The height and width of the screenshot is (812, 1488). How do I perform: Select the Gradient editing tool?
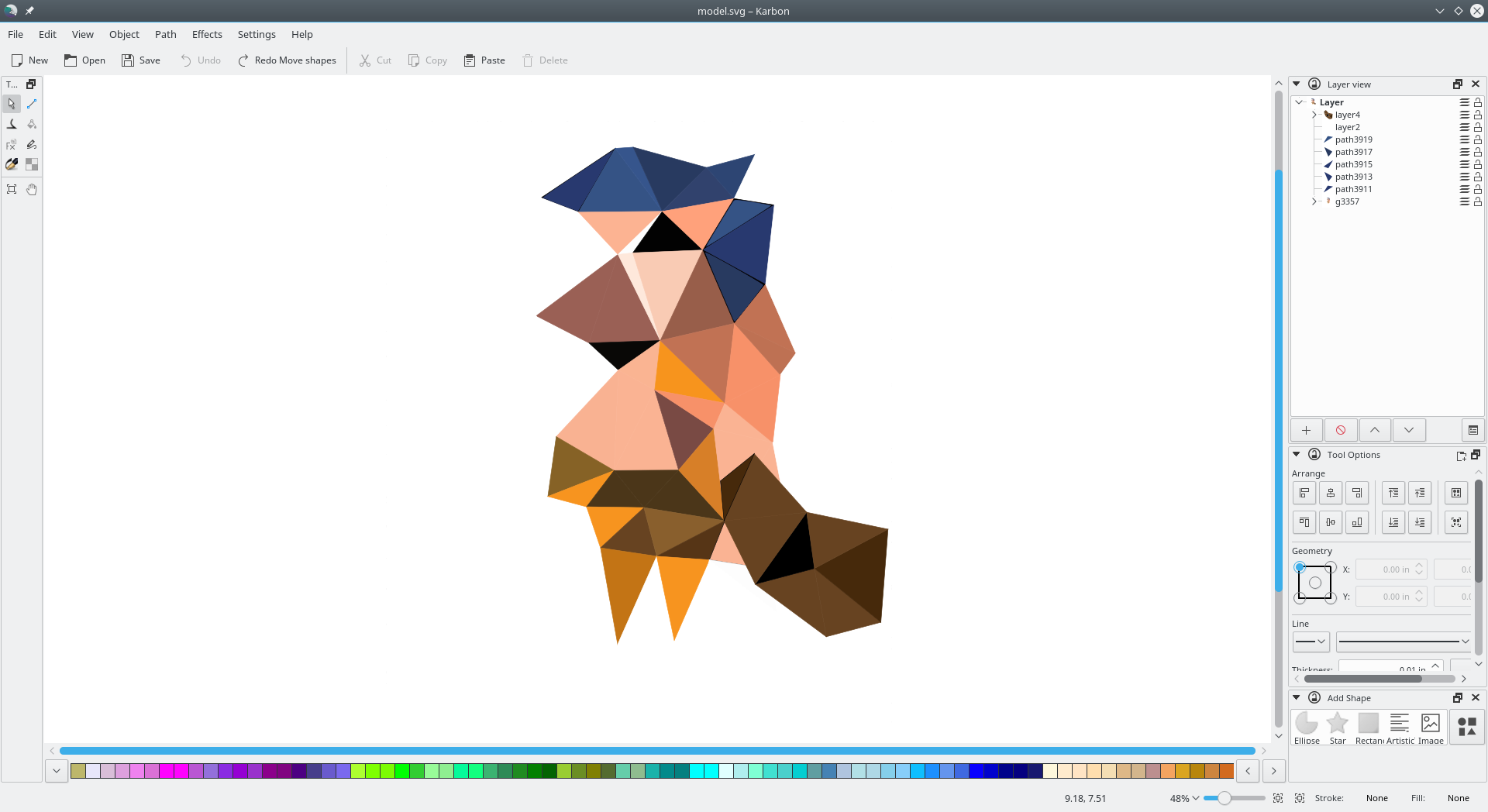(32, 124)
